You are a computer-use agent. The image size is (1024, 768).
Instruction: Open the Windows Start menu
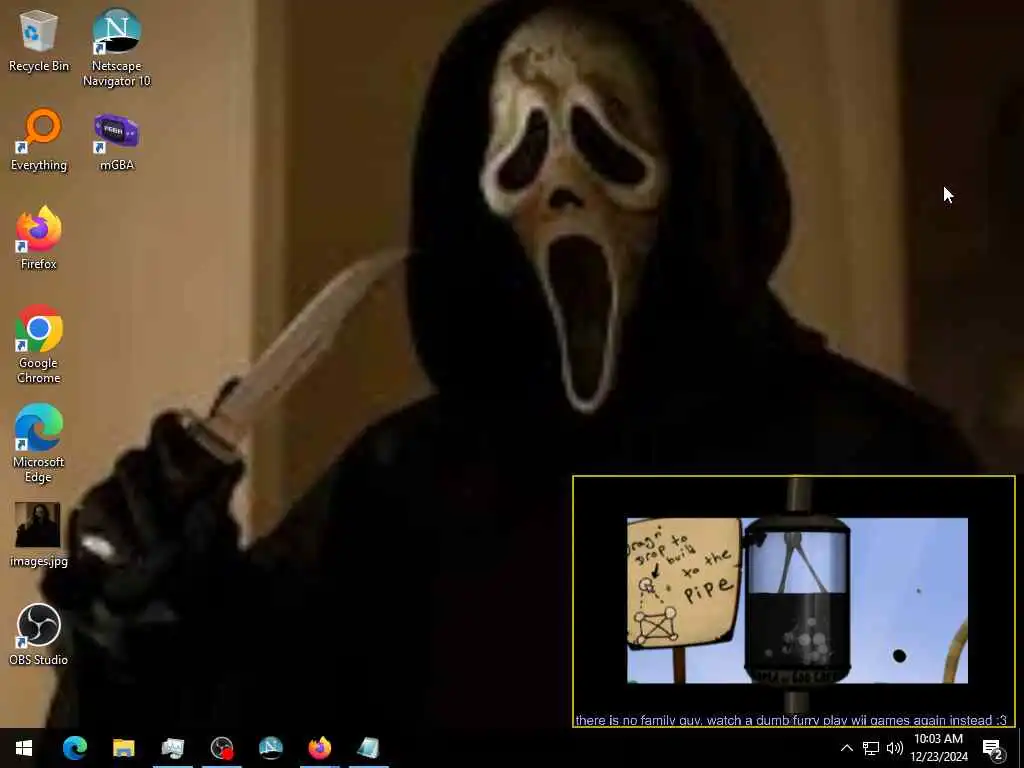click(x=24, y=748)
